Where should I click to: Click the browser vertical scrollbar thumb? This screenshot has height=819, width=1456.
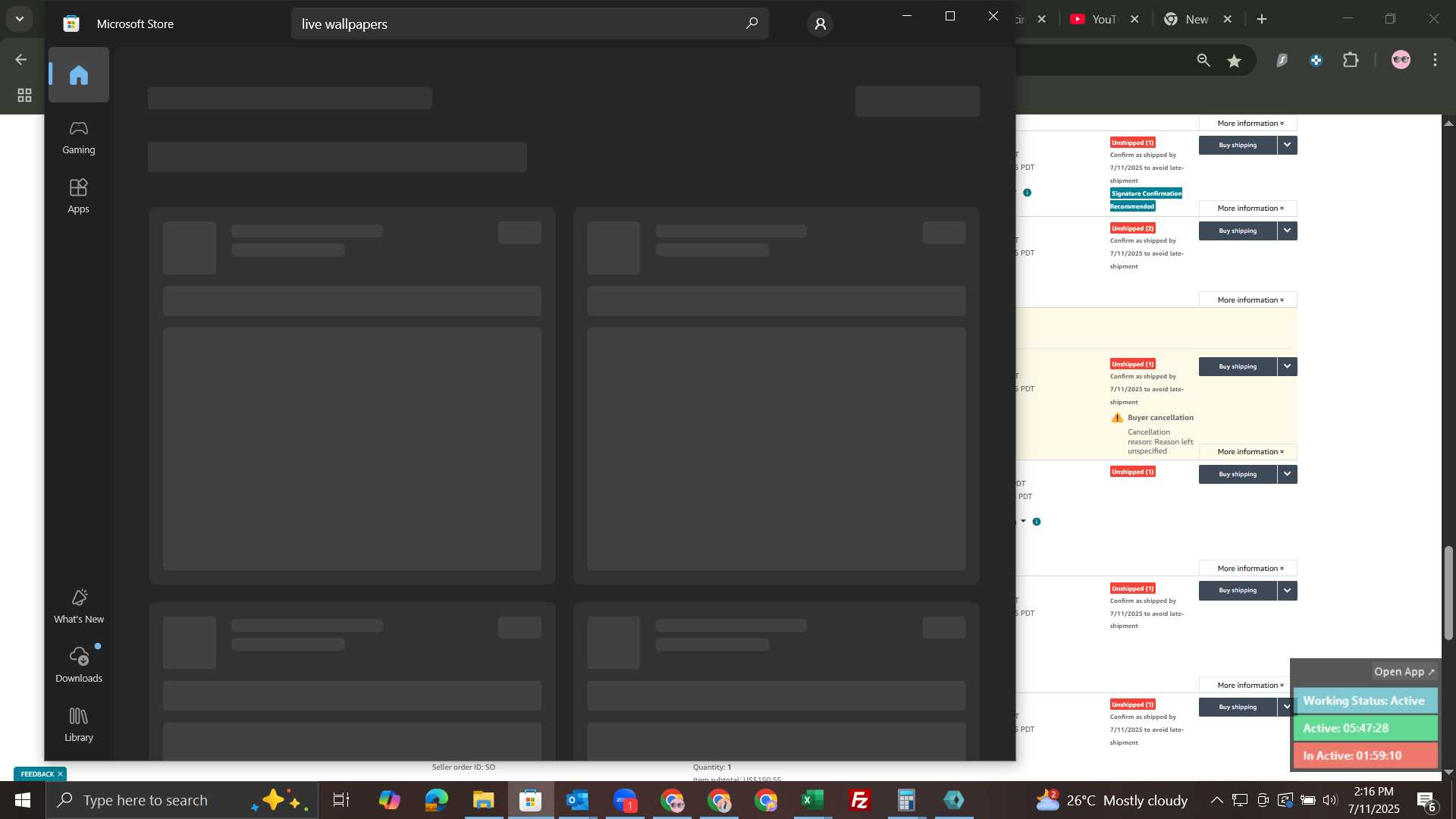[1448, 593]
